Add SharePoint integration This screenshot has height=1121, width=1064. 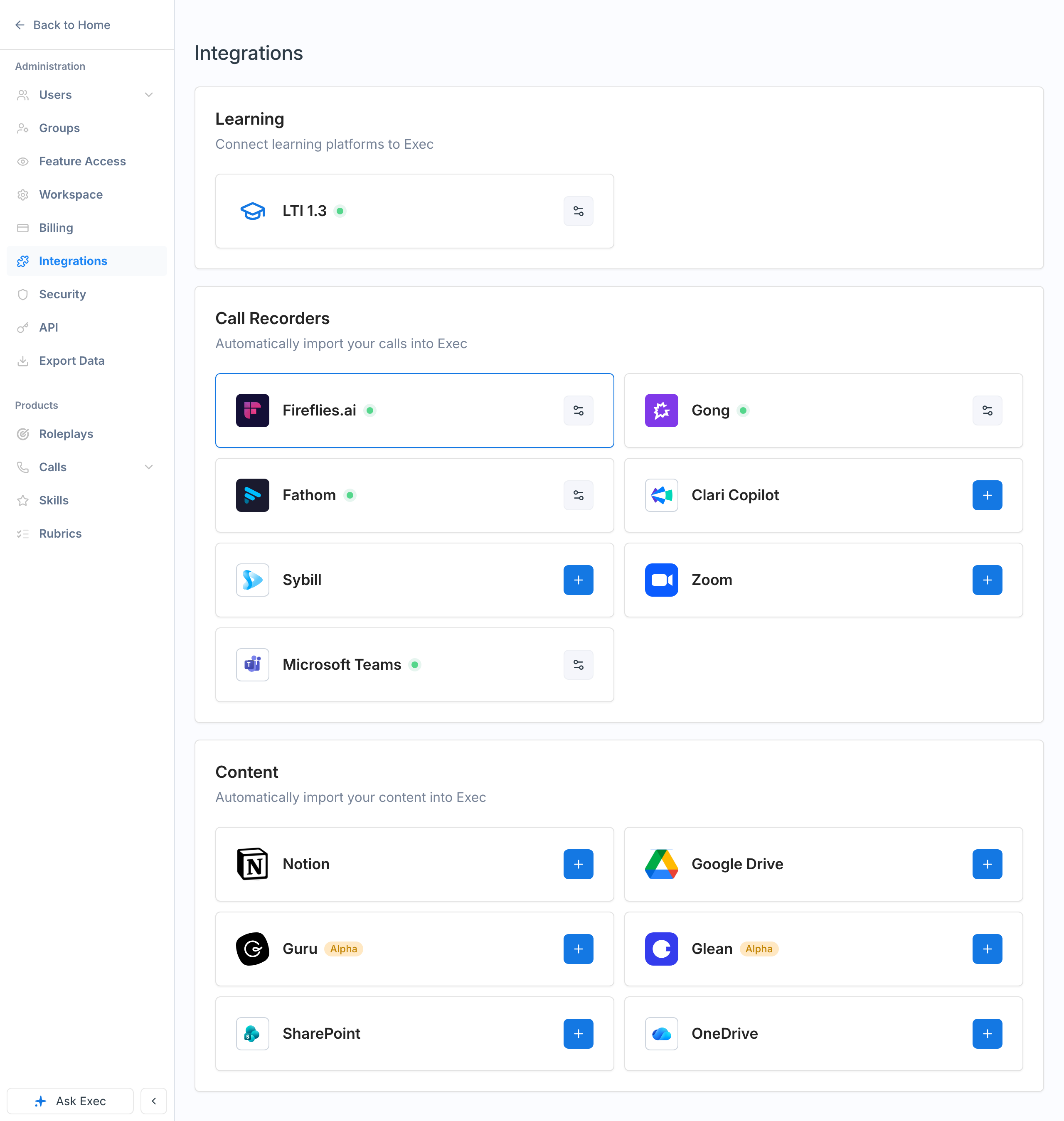[578, 1034]
